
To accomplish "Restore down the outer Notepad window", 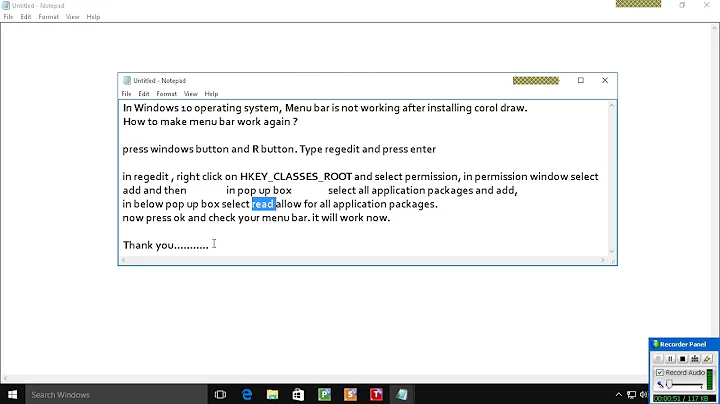I will click(x=682, y=5).
